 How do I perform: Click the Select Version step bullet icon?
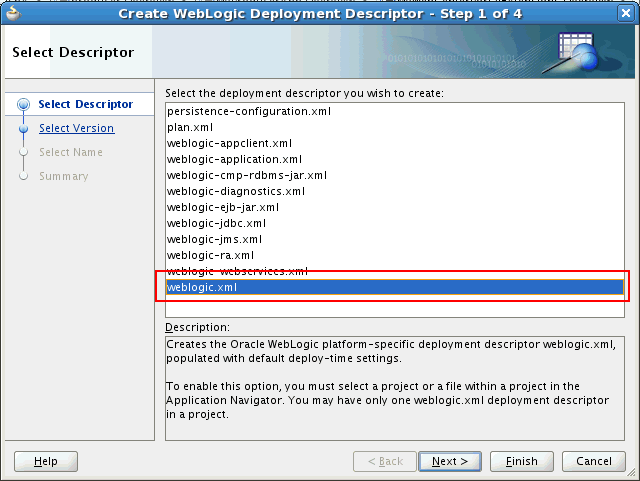click(24, 129)
